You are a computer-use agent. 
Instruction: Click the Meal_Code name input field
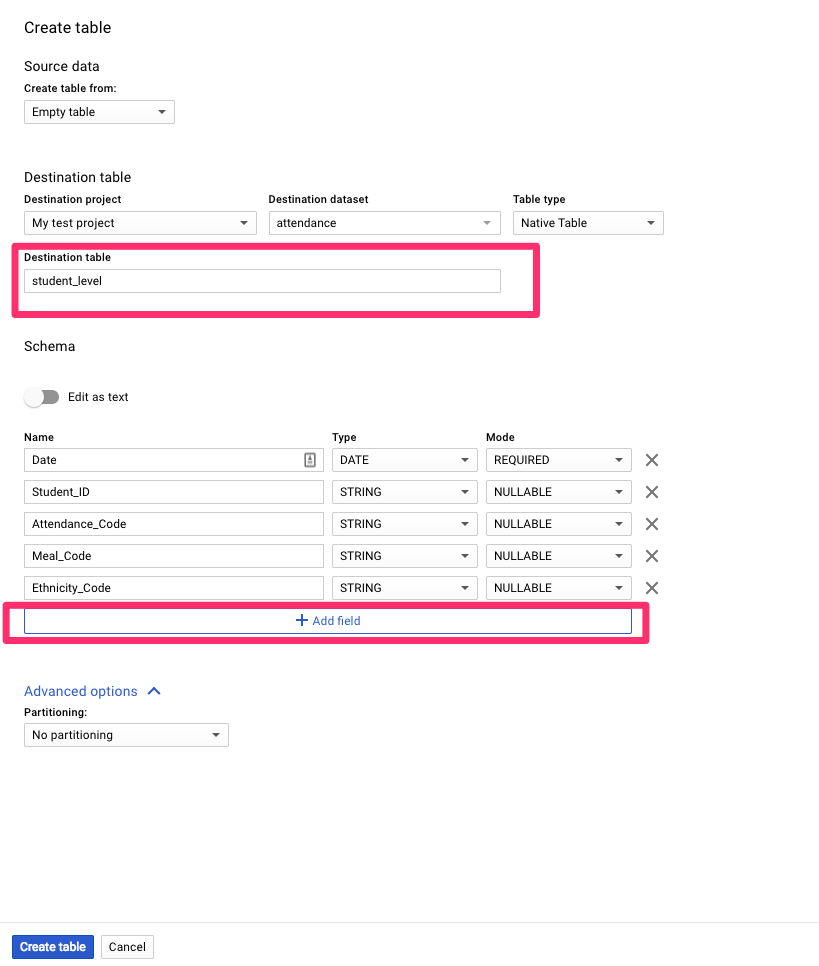(x=174, y=556)
